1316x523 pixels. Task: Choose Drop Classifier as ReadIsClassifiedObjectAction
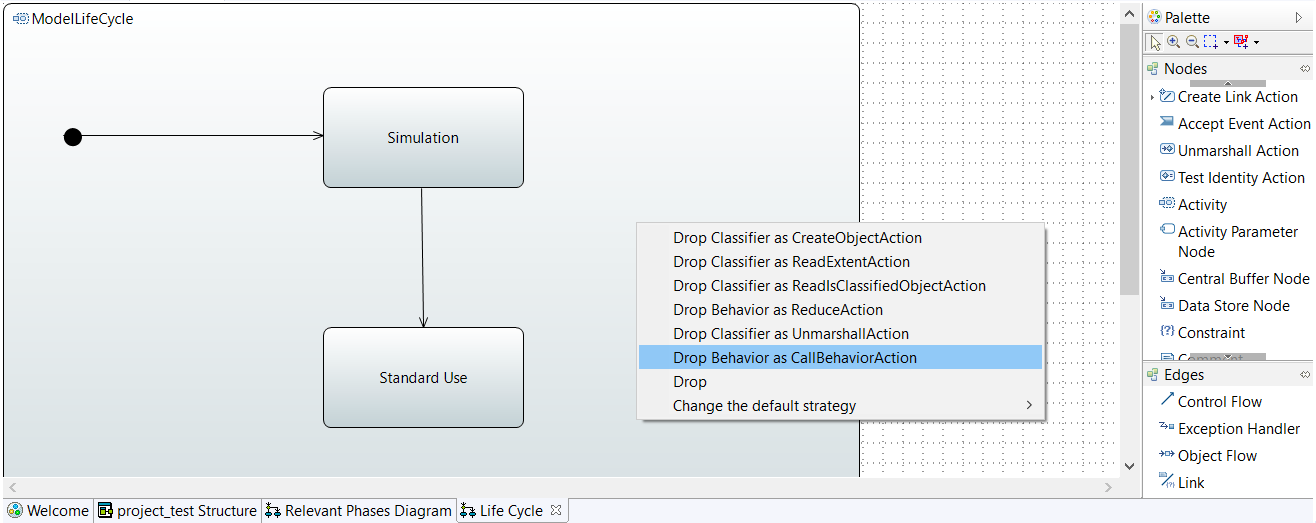(841, 286)
